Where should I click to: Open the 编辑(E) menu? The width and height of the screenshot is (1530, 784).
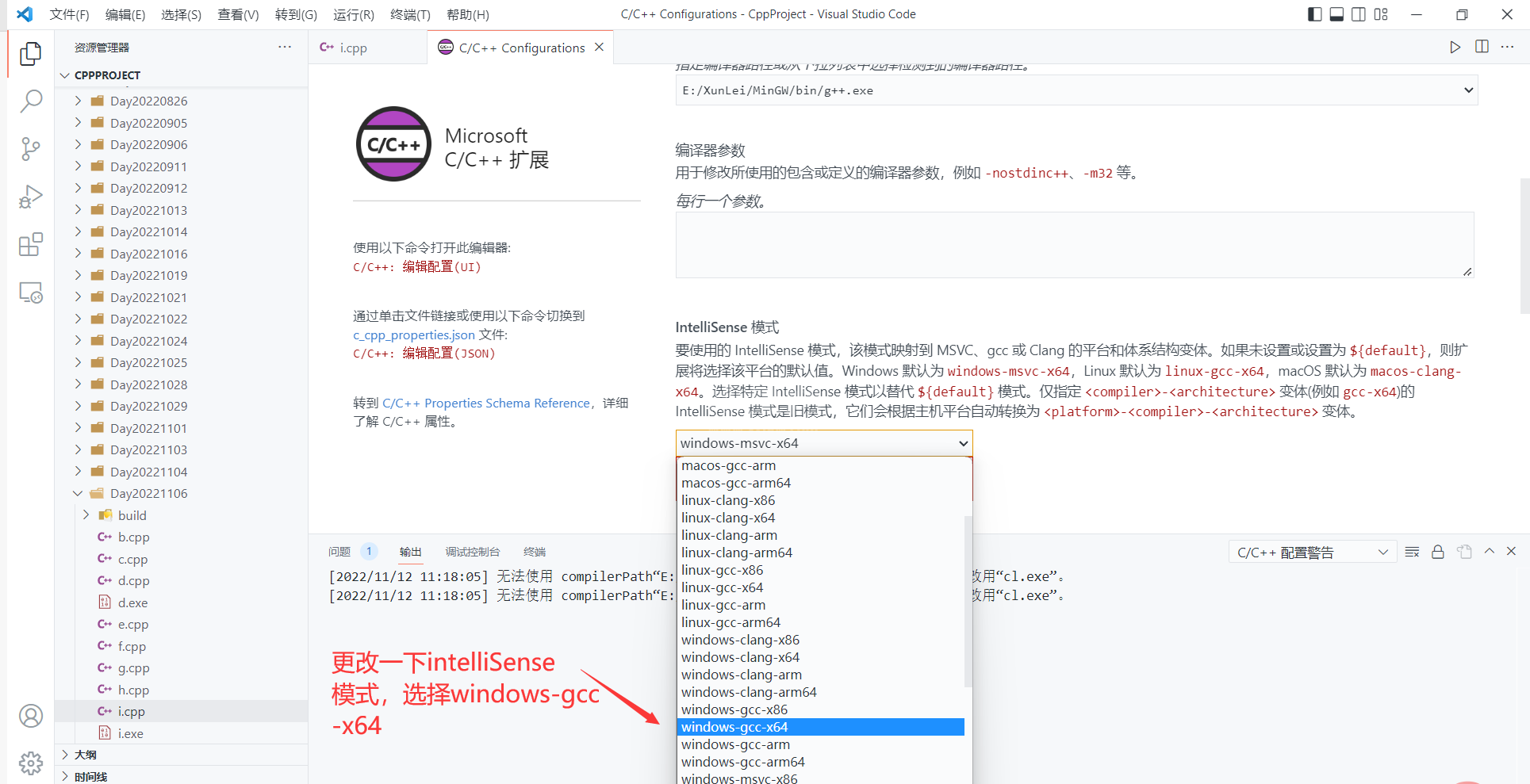click(125, 14)
